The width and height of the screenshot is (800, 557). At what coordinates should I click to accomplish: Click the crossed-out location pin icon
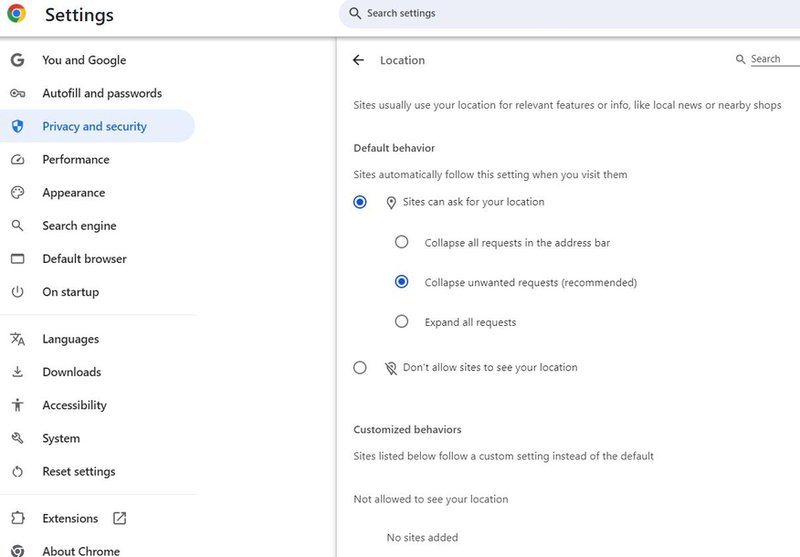point(391,368)
